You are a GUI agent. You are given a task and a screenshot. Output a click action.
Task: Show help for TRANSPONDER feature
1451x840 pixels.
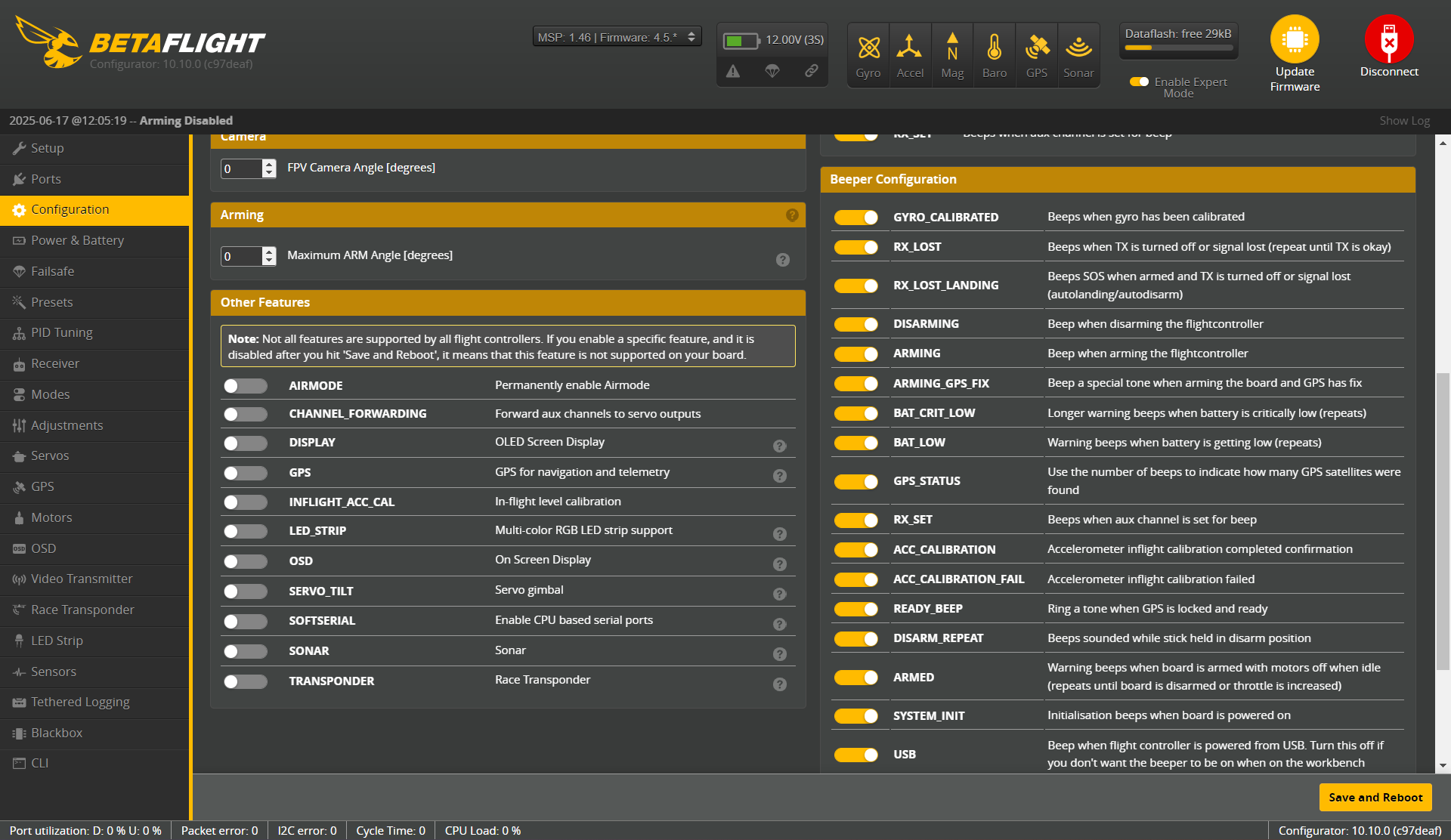tap(780, 684)
